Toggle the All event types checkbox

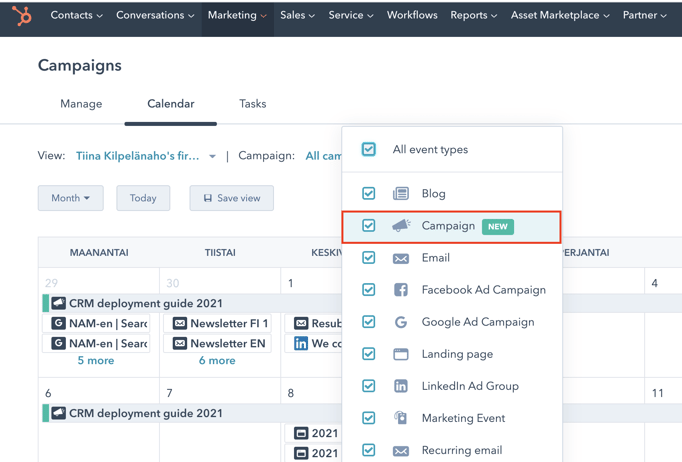368,149
